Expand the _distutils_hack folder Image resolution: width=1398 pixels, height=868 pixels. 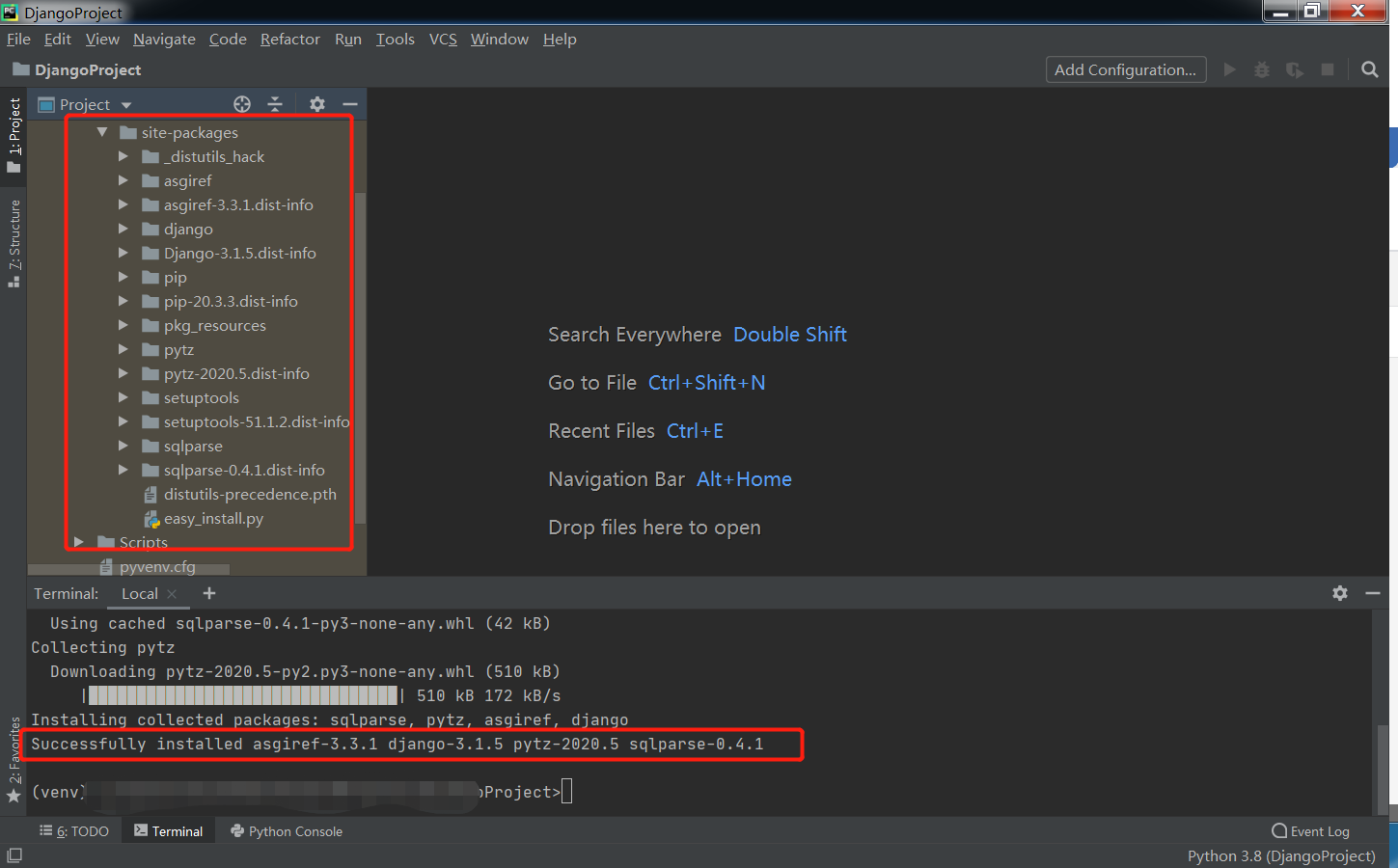pyautogui.click(x=123, y=156)
